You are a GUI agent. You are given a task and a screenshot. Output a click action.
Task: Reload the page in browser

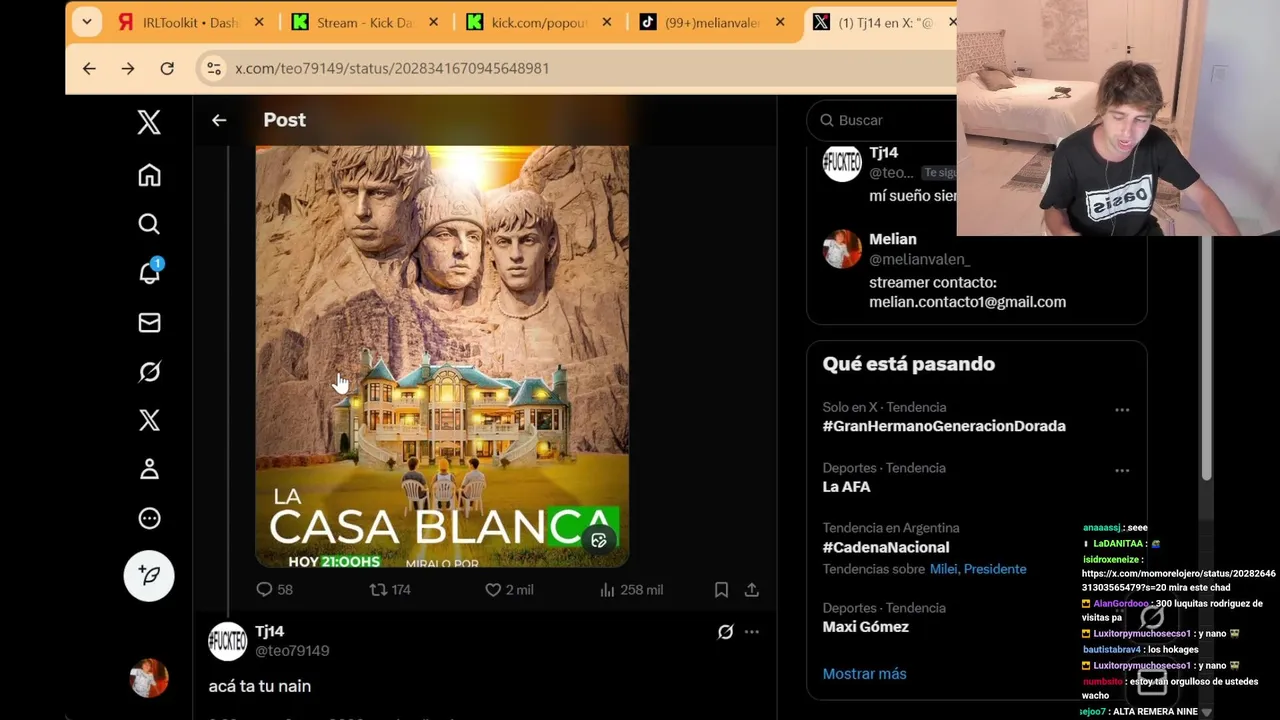click(x=167, y=68)
